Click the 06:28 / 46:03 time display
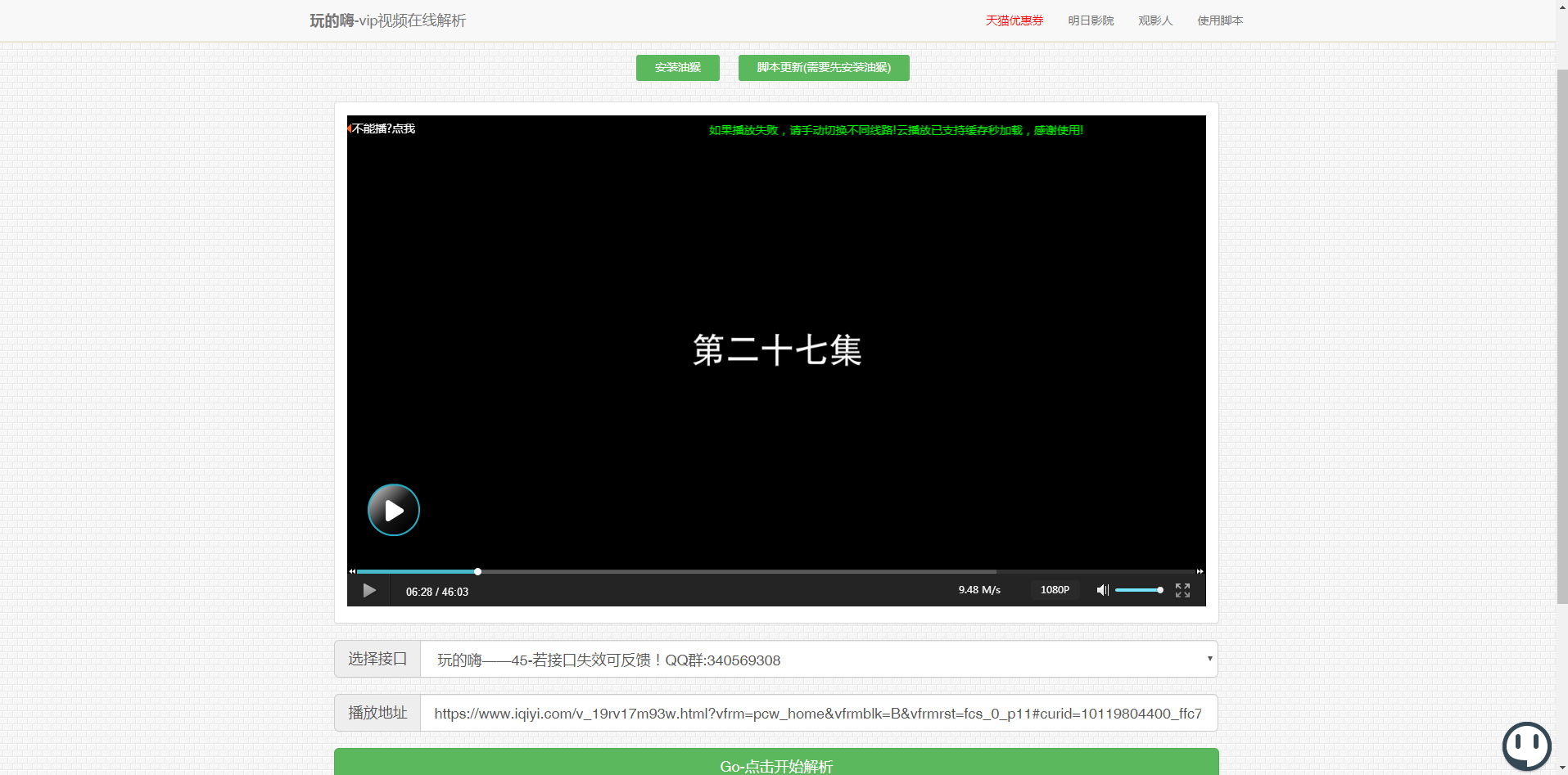This screenshot has width=1568, height=775. (437, 592)
